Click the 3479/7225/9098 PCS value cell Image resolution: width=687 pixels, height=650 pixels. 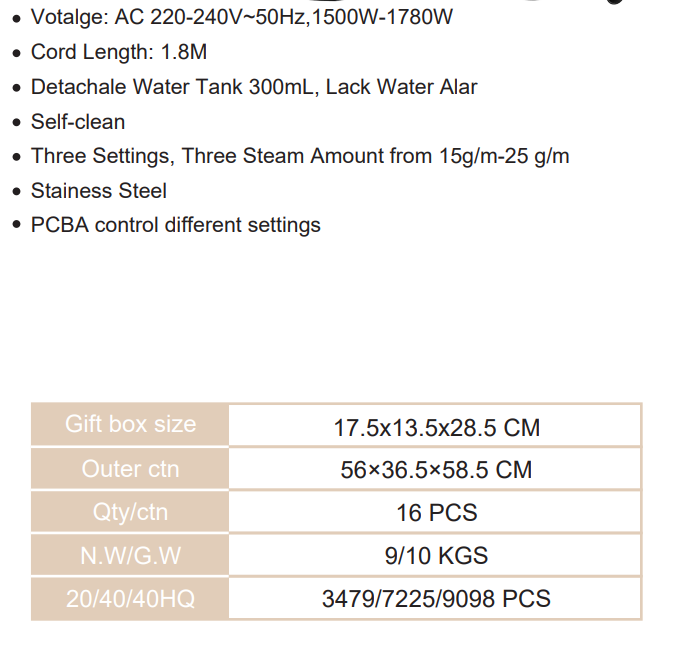pyautogui.click(x=436, y=599)
